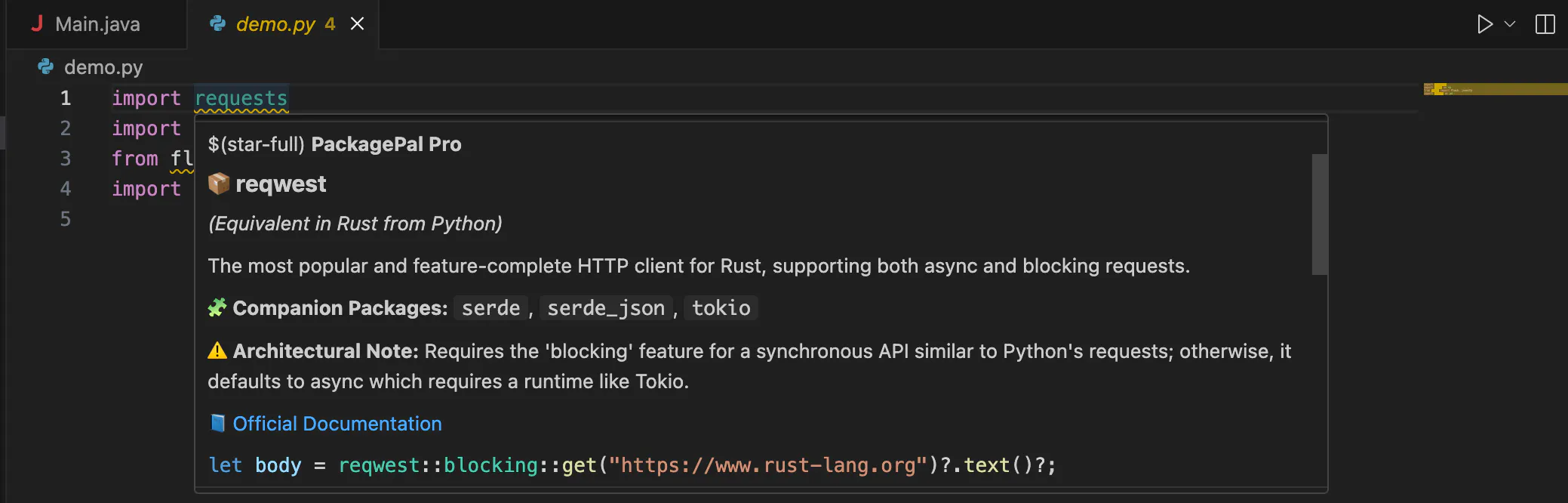Screen dimensions: 1568x503
Task: Open the Official Documentation link
Action: click(x=337, y=424)
